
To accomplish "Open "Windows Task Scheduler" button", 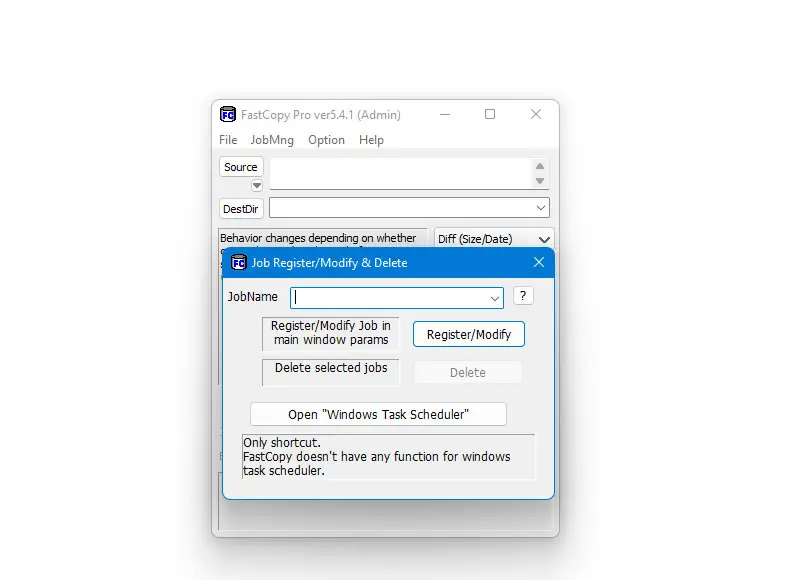I will [x=378, y=415].
